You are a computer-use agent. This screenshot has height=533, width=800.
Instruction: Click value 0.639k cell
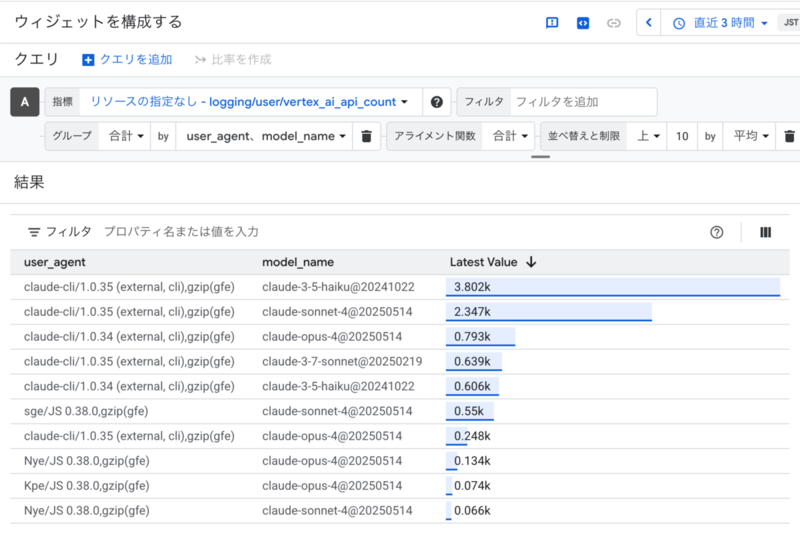point(473,362)
